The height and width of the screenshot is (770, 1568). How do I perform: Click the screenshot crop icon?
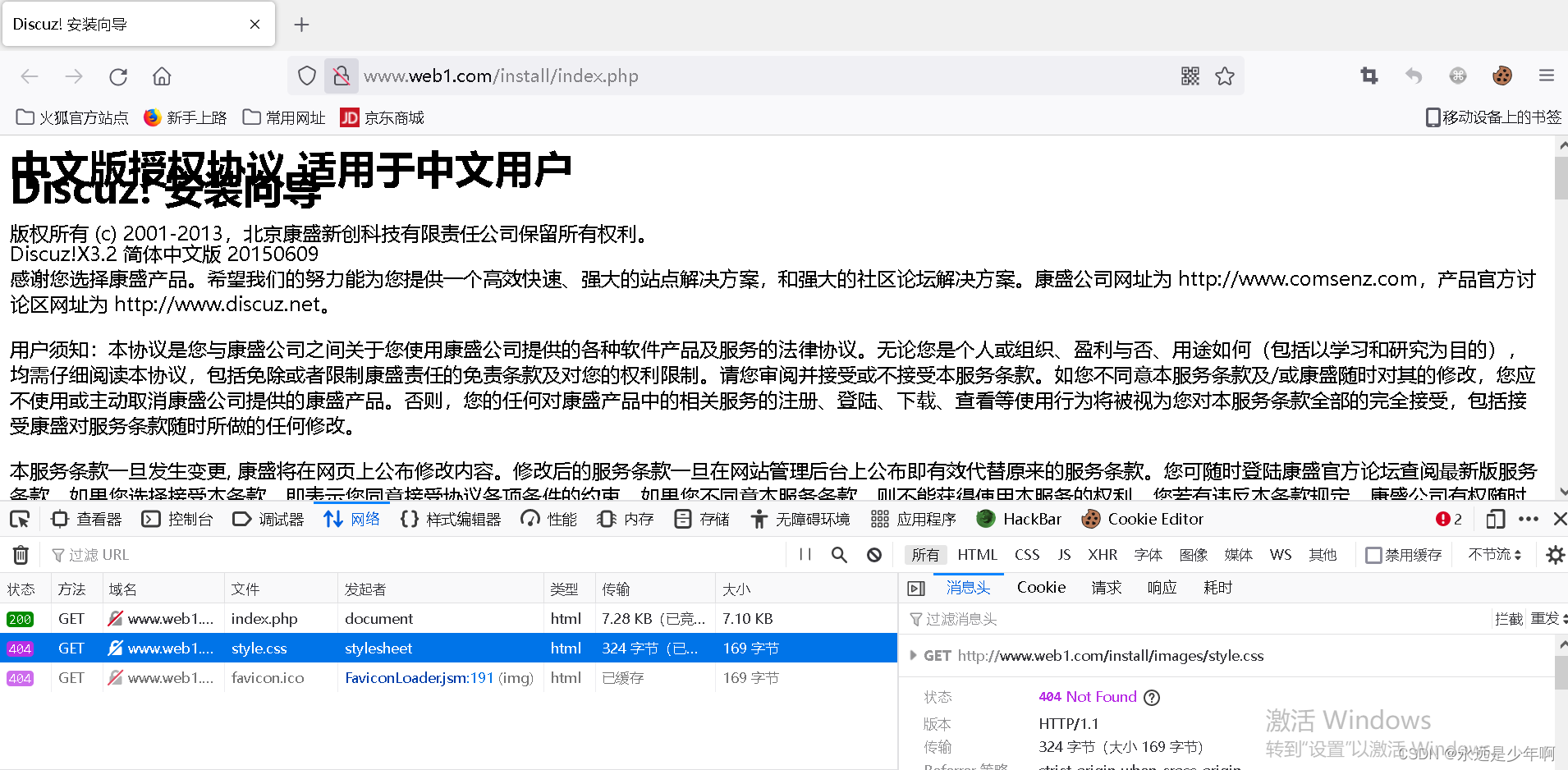[1369, 76]
